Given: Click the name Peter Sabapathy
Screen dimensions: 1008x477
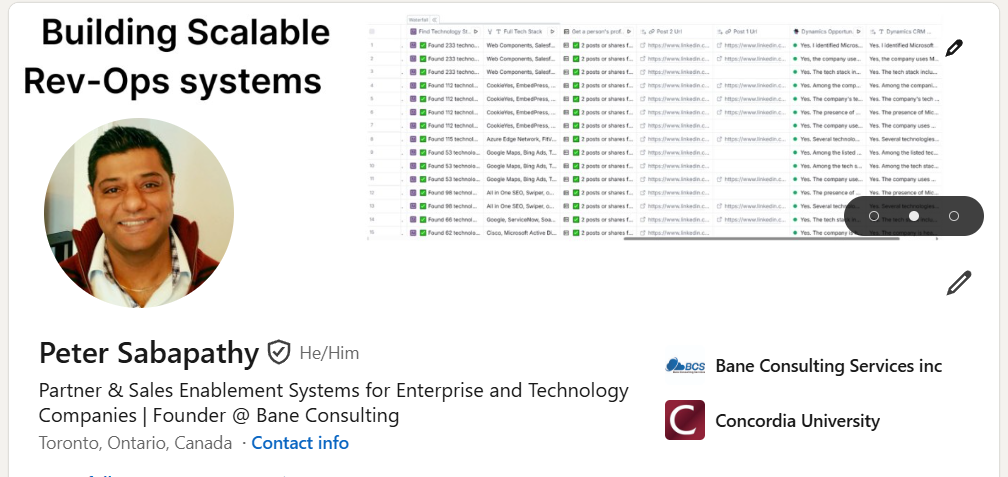Looking at the screenshot, I should 149,352.
